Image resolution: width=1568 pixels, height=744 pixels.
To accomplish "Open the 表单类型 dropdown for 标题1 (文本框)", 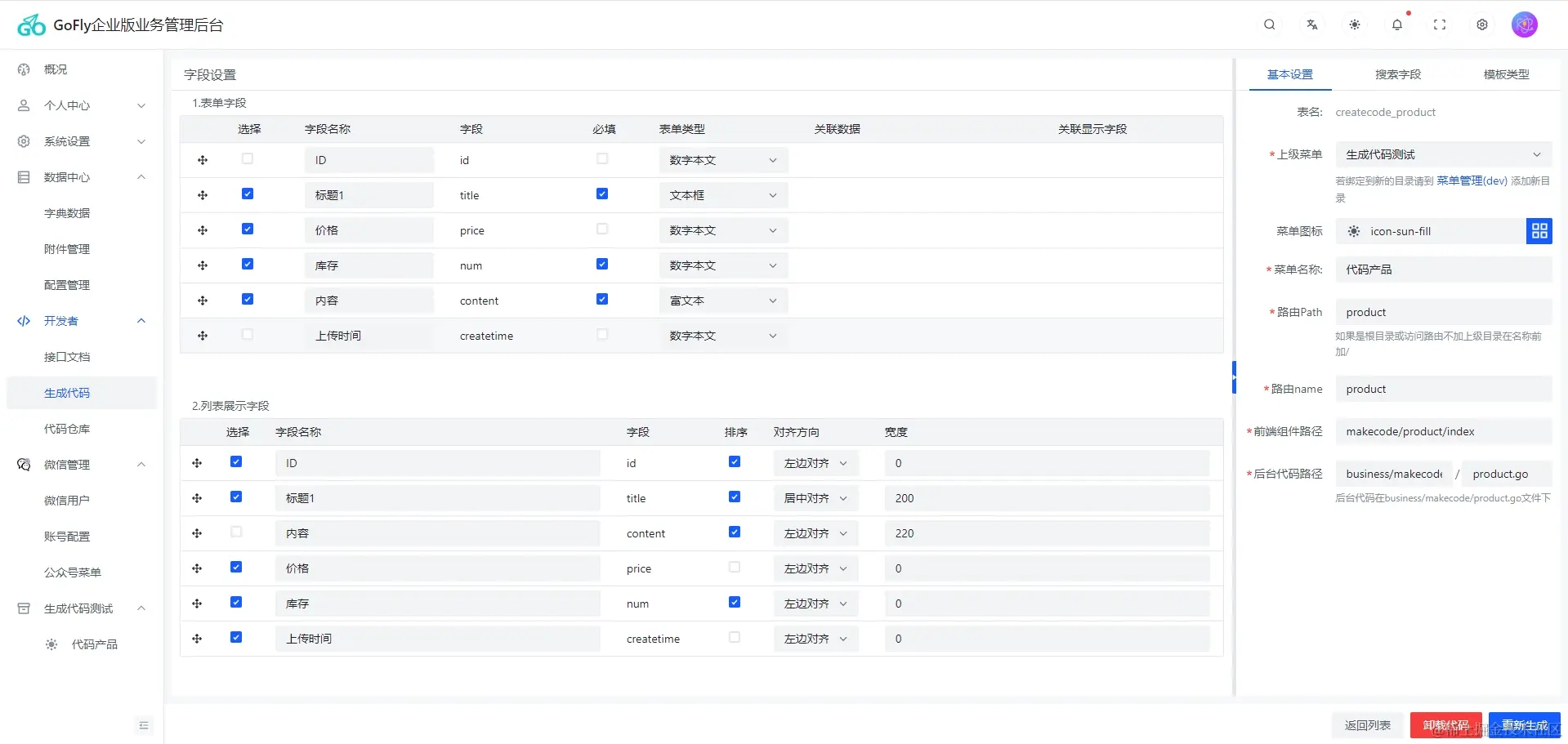I will [723, 195].
